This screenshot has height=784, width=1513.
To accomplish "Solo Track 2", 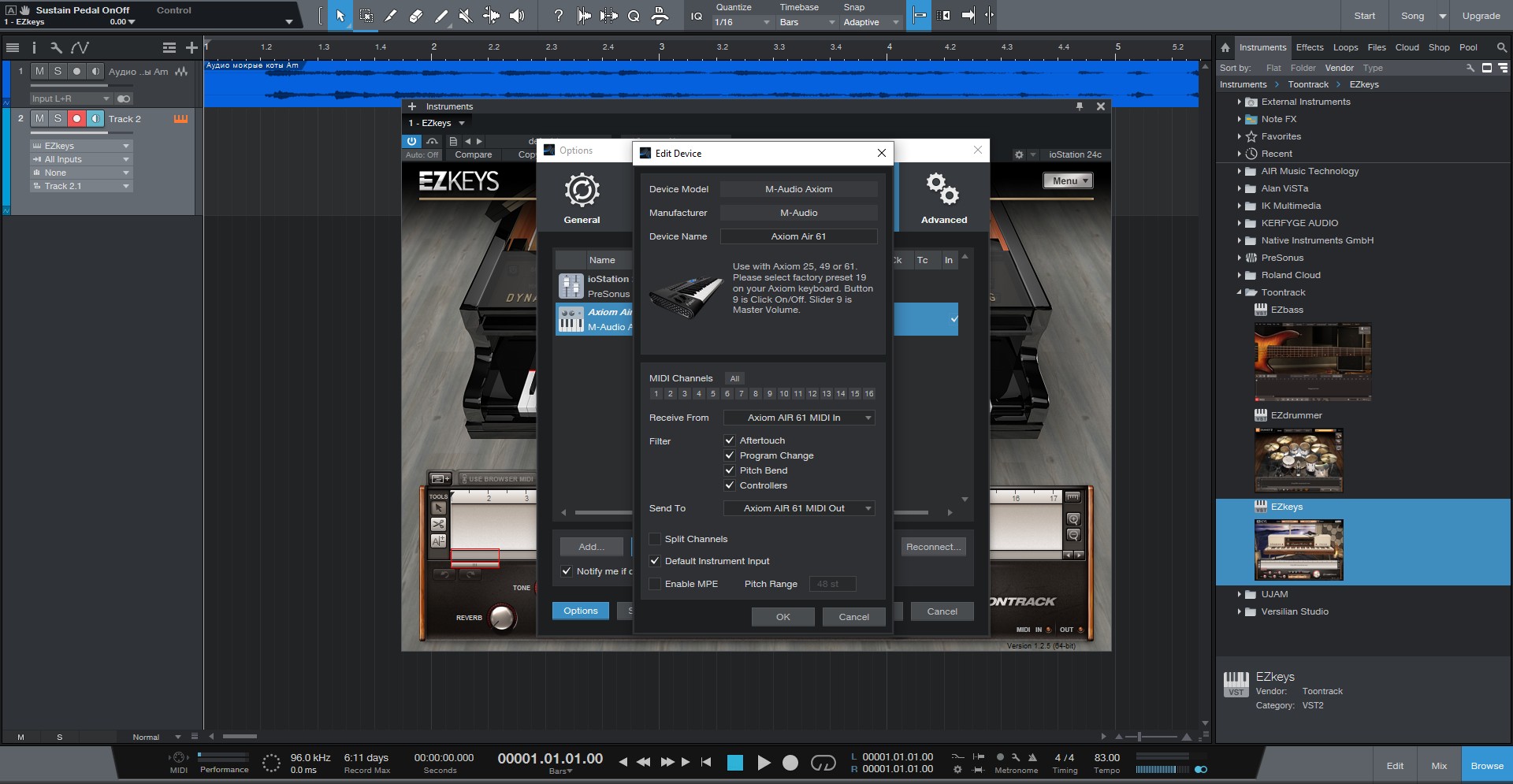I will click(58, 119).
